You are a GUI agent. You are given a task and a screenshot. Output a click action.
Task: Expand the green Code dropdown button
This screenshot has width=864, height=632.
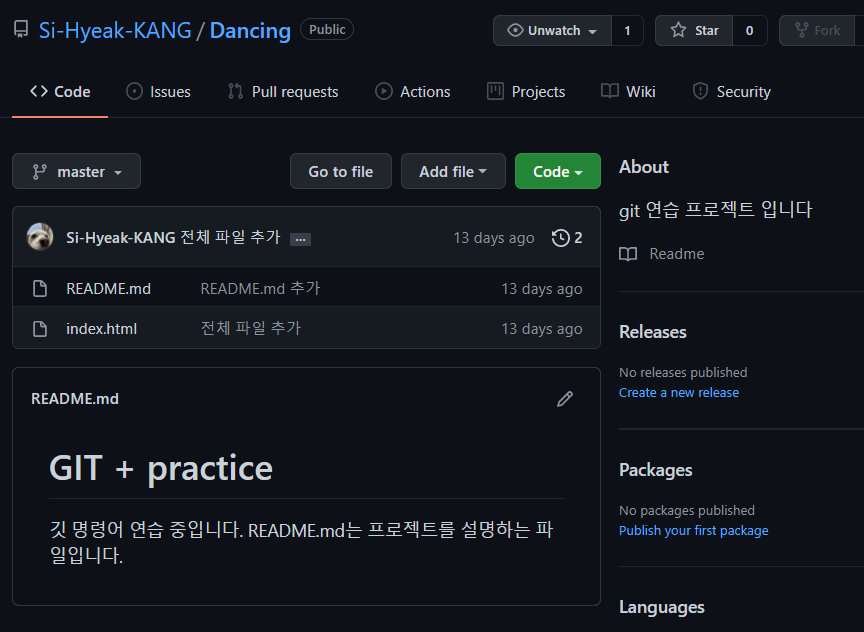click(558, 171)
